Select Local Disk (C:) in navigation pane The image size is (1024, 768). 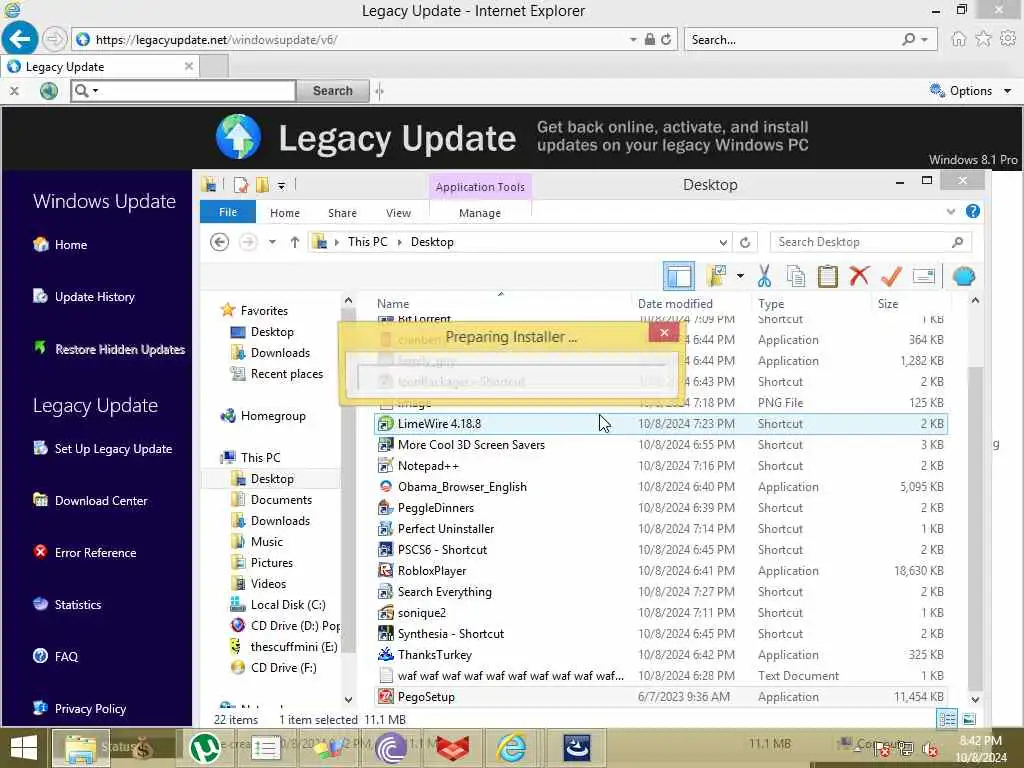287,605
